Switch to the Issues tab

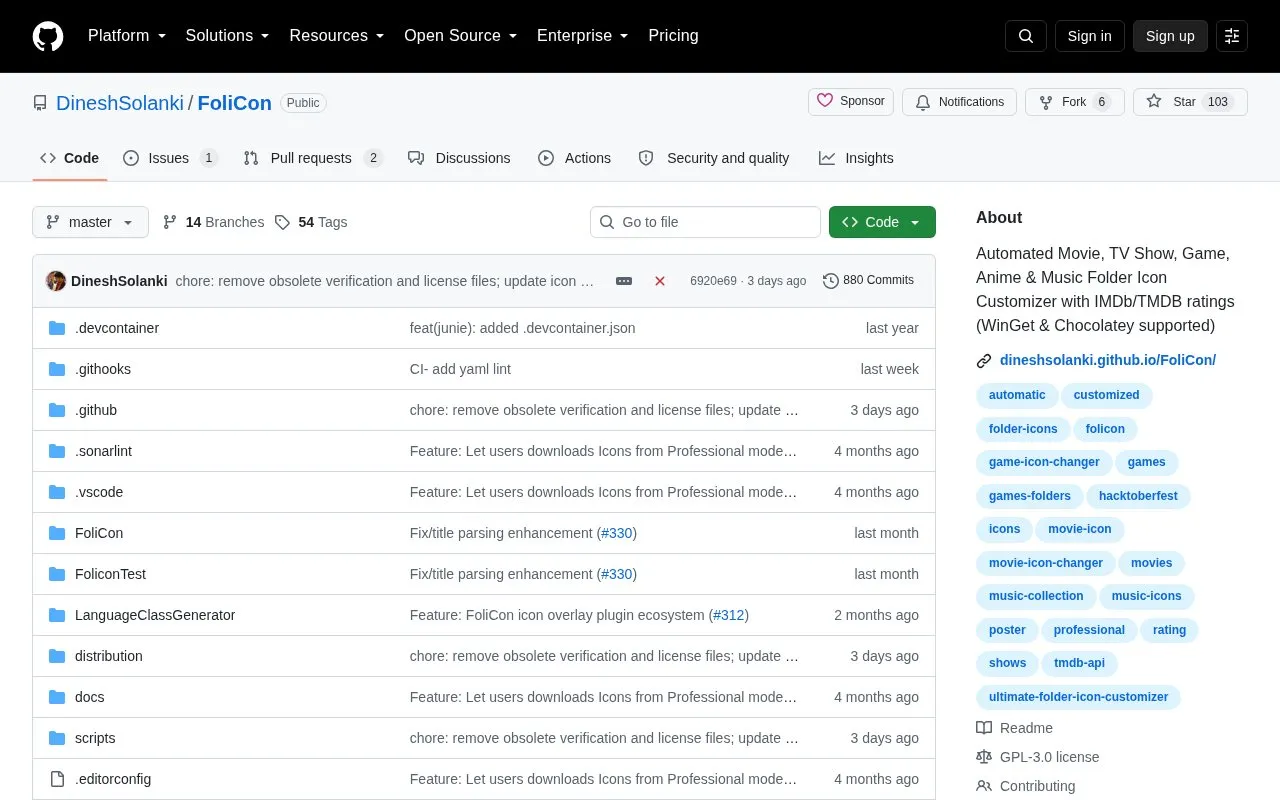click(170, 158)
